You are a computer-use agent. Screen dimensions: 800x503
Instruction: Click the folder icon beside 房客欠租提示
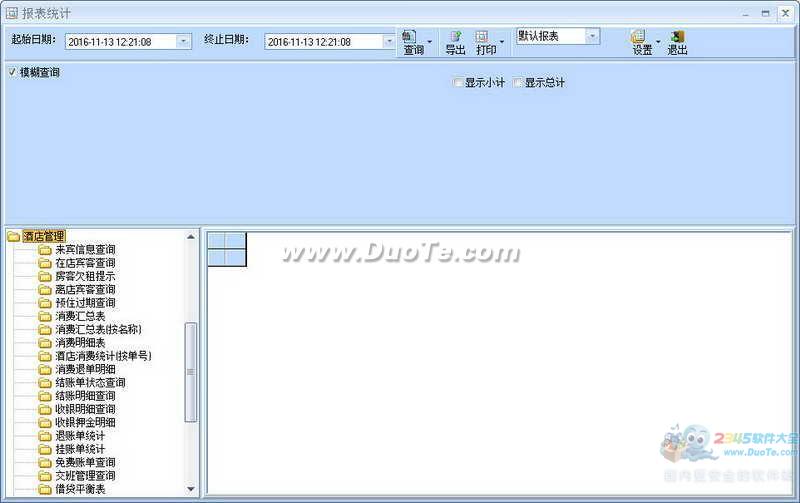point(45,276)
